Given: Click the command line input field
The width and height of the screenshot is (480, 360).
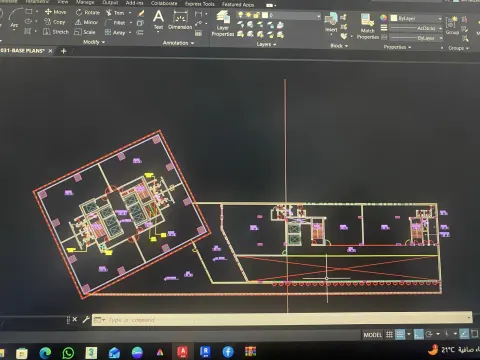Looking at the screenshot, I should click(282, 320).
